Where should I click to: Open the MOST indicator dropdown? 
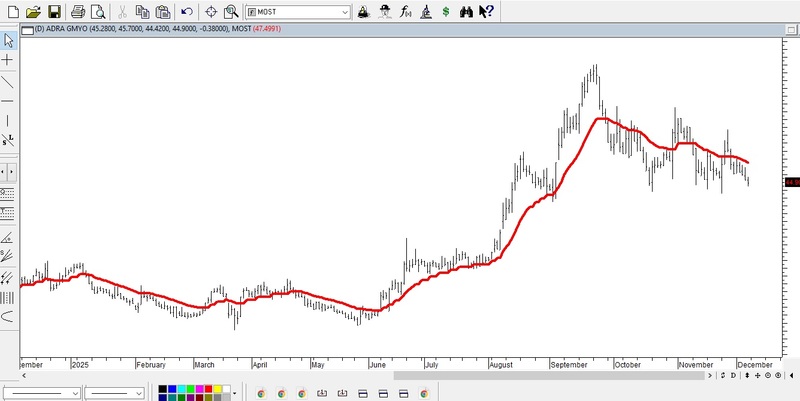pos(345,12)
